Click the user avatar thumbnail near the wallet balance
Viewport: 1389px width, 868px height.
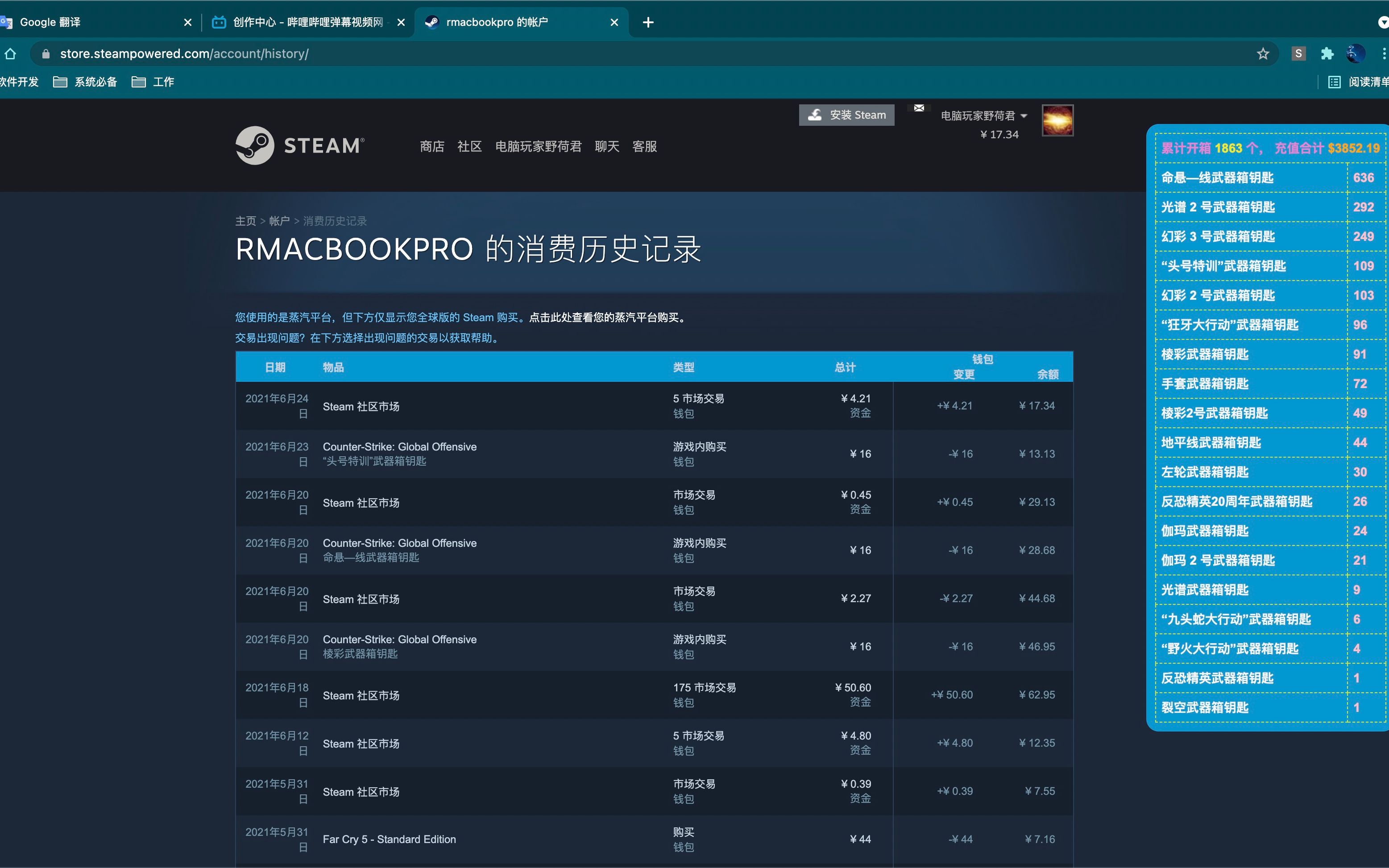[x=1057, y=120]
